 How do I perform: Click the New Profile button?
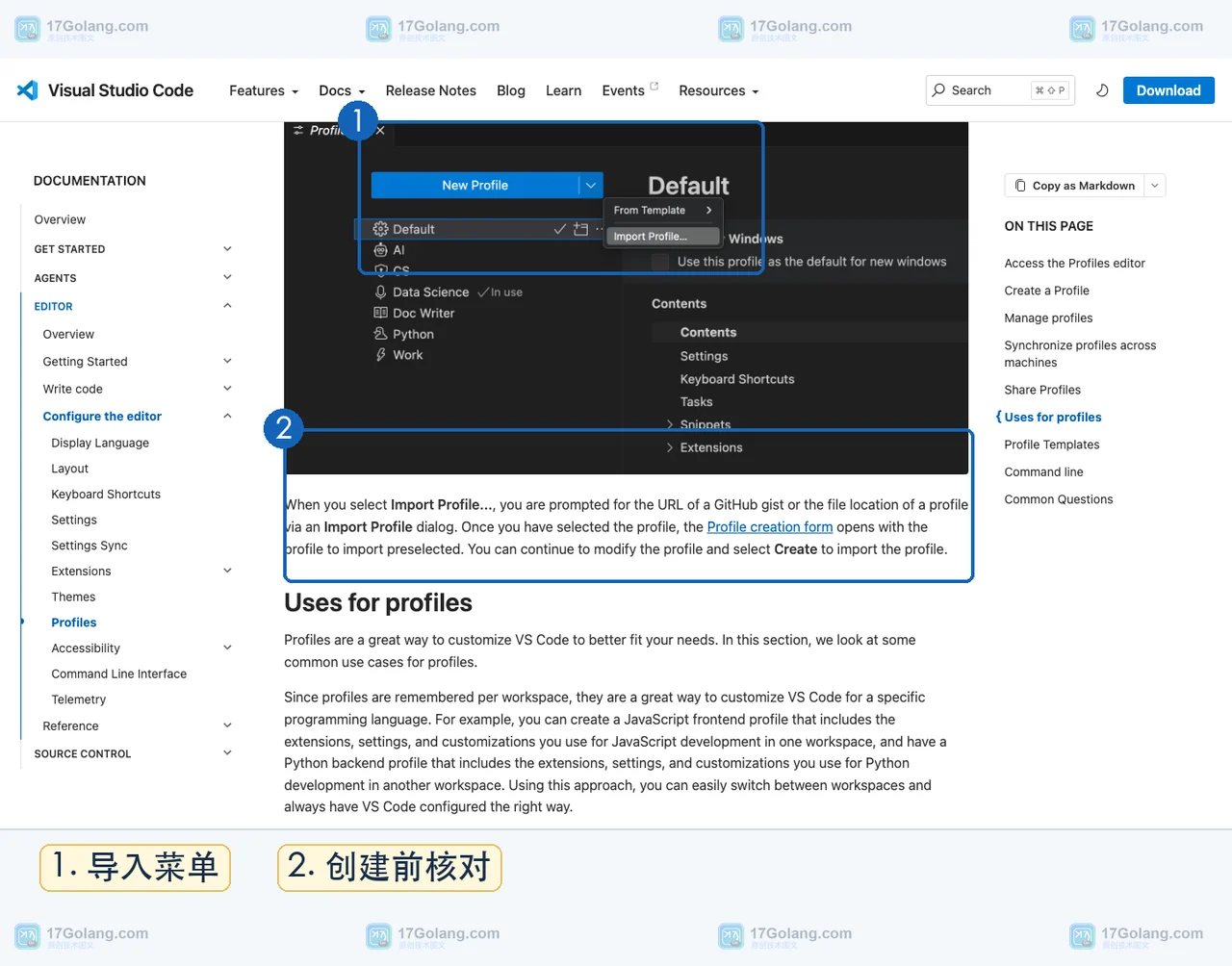[x=475, y=185]
